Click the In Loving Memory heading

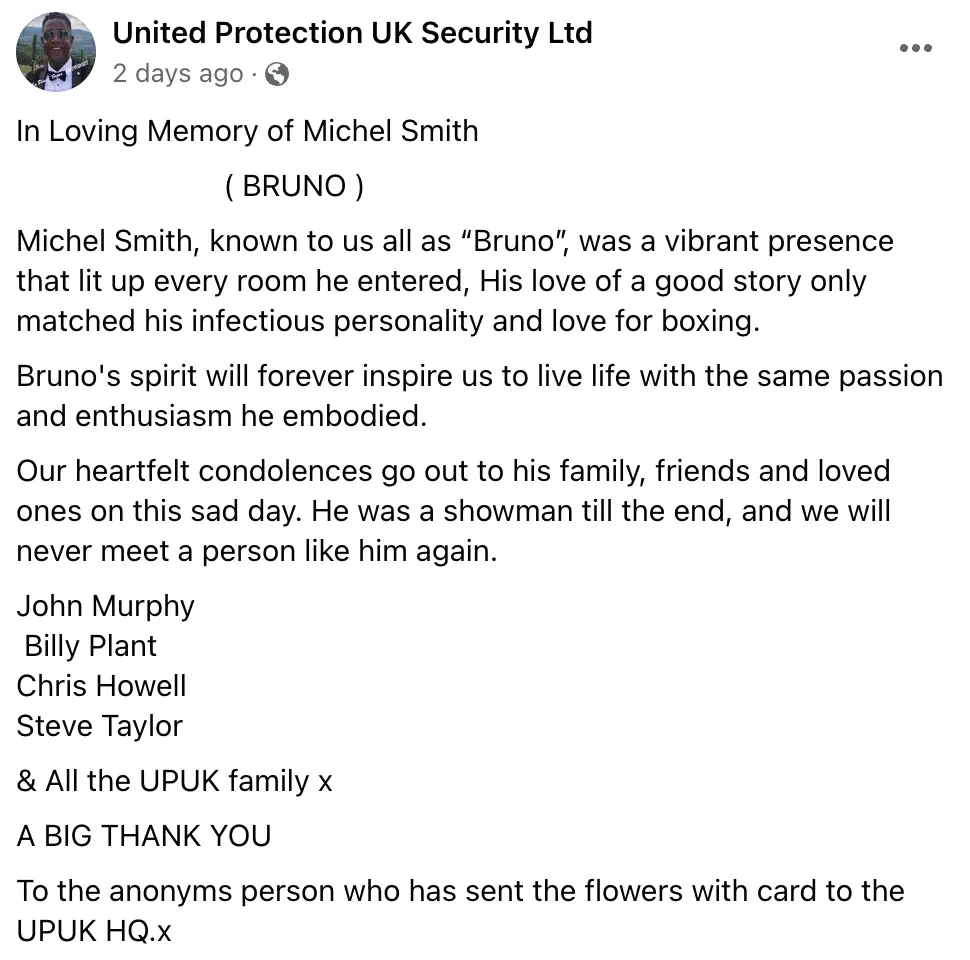(x=247, y=130)
